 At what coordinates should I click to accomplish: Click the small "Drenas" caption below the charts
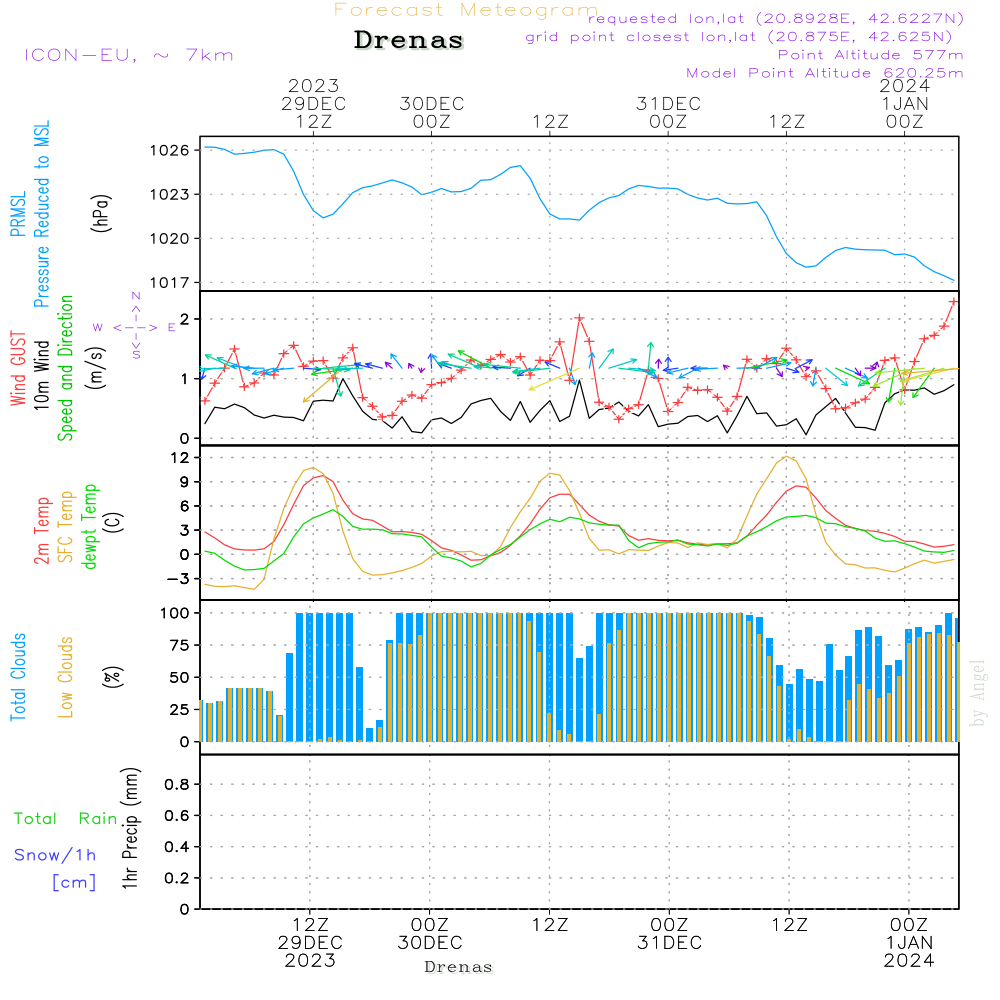pyautogui.click(x=459, y=967)
